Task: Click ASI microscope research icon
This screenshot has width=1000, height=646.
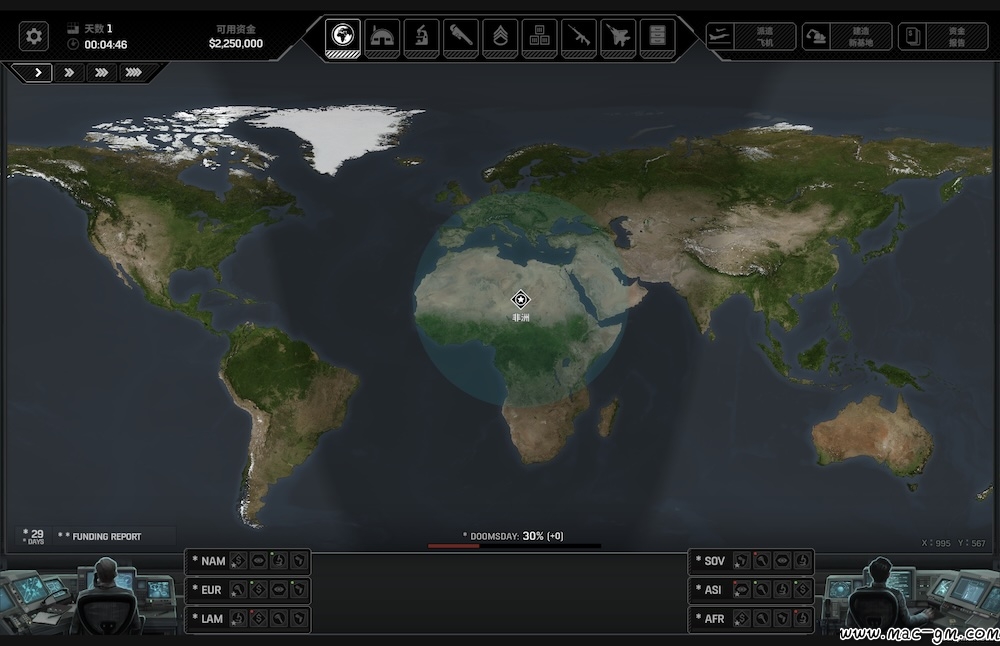Action: [x=783, y=589]
